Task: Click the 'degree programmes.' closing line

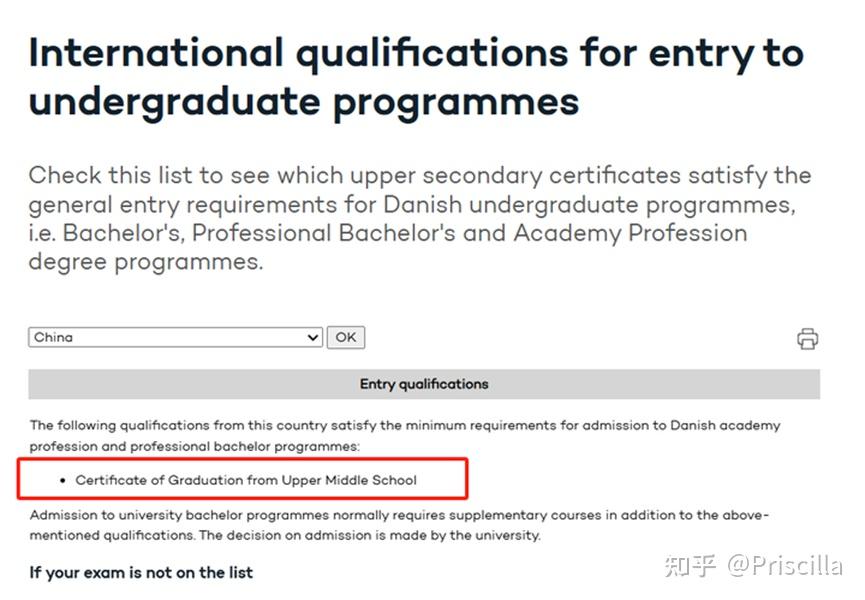Action: click(x=146, y=262)
